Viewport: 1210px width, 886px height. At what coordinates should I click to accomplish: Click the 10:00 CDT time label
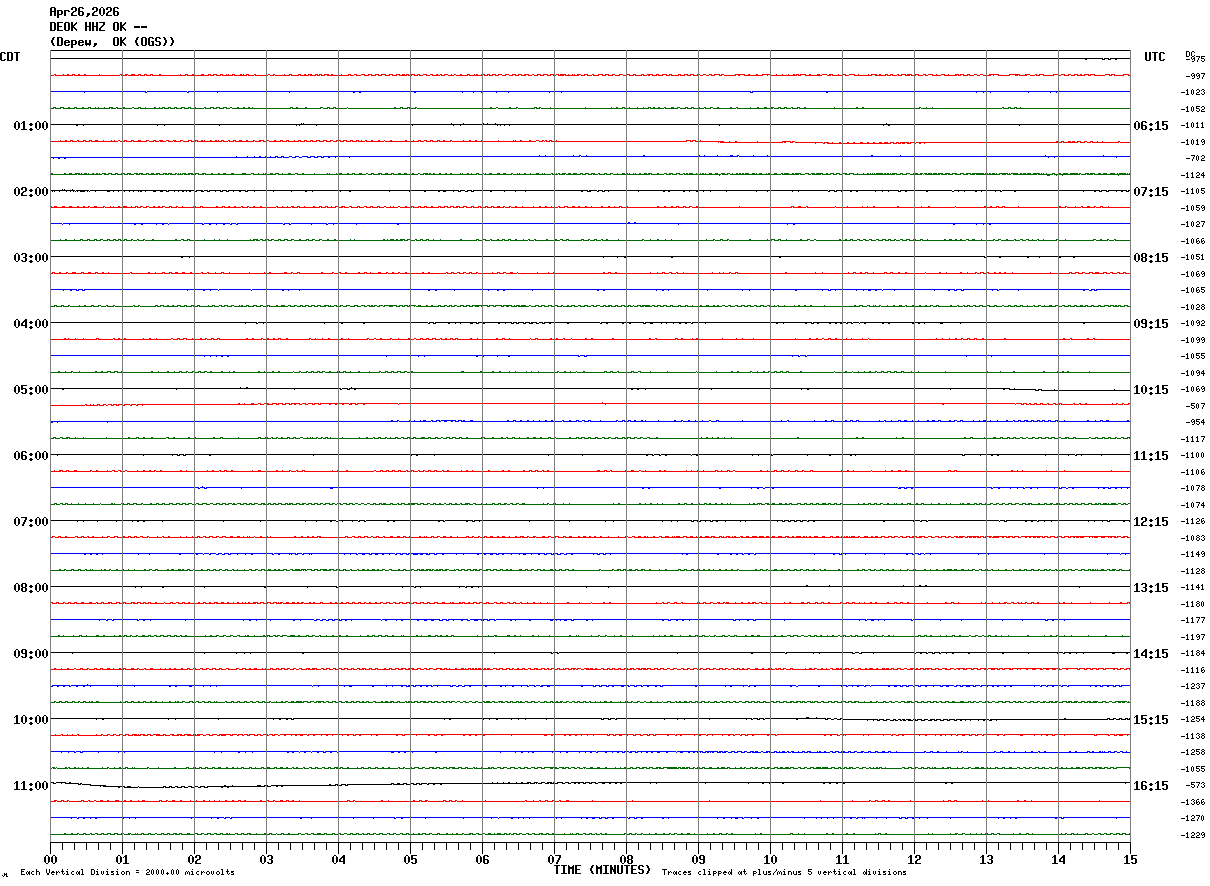point(31,720)
